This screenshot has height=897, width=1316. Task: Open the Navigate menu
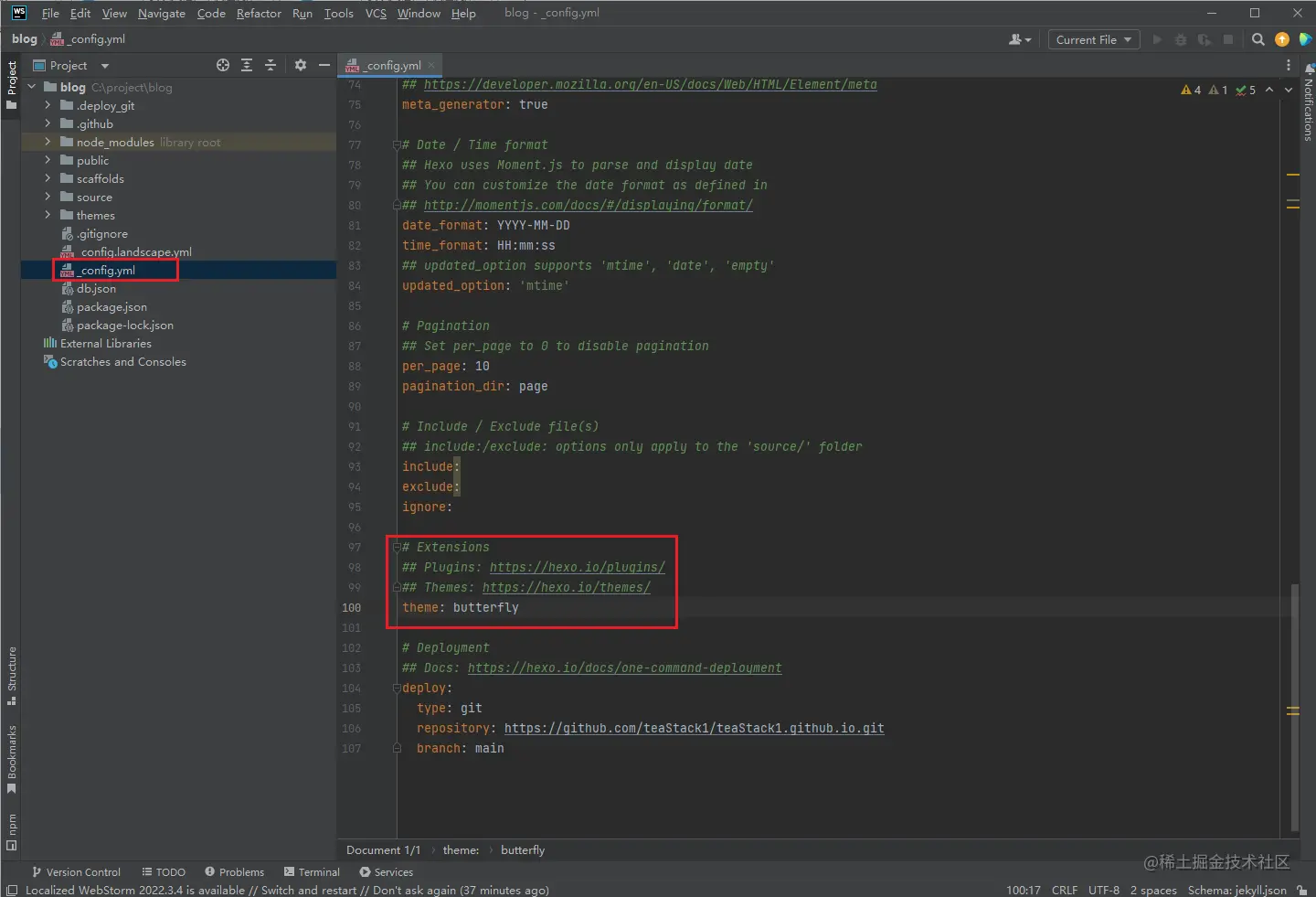click(x=162, y=13)
